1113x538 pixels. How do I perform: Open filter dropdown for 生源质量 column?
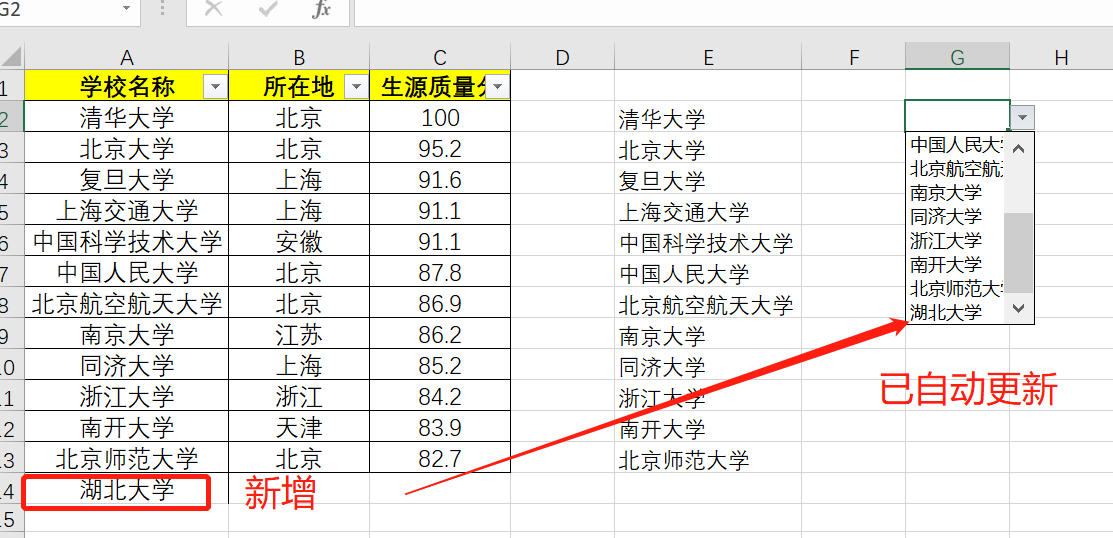pos(497,87)
